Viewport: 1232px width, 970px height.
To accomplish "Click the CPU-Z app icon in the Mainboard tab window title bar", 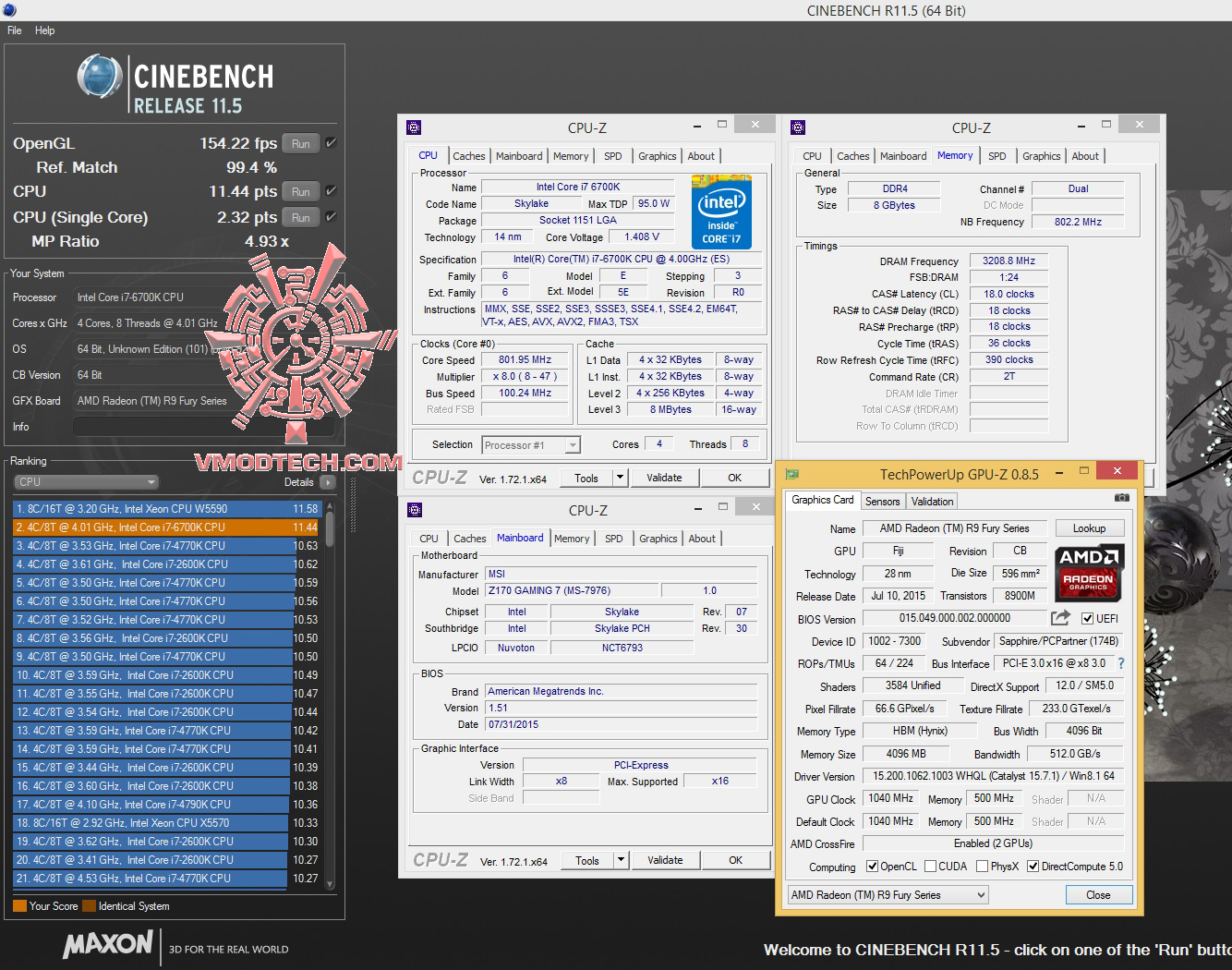I will click(415, 510).
